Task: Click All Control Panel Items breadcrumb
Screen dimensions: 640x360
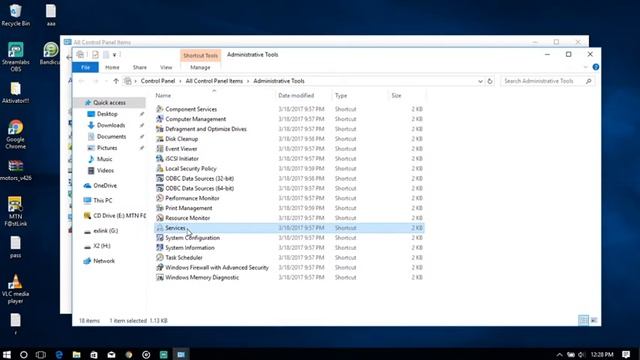Action: coord(214,81)
